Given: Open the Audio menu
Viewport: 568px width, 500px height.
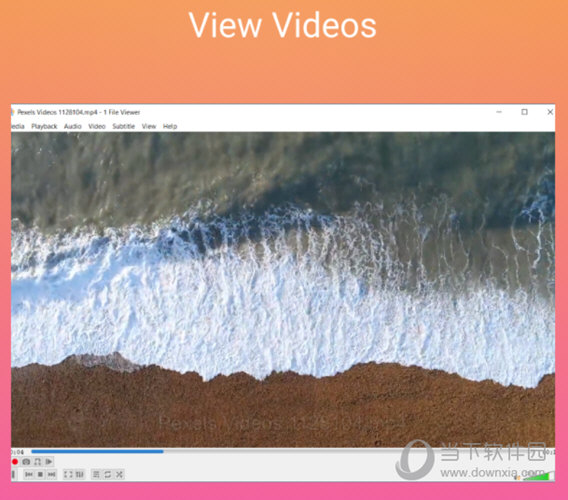Looking at the screenshot, I should [x=72, y=126].
